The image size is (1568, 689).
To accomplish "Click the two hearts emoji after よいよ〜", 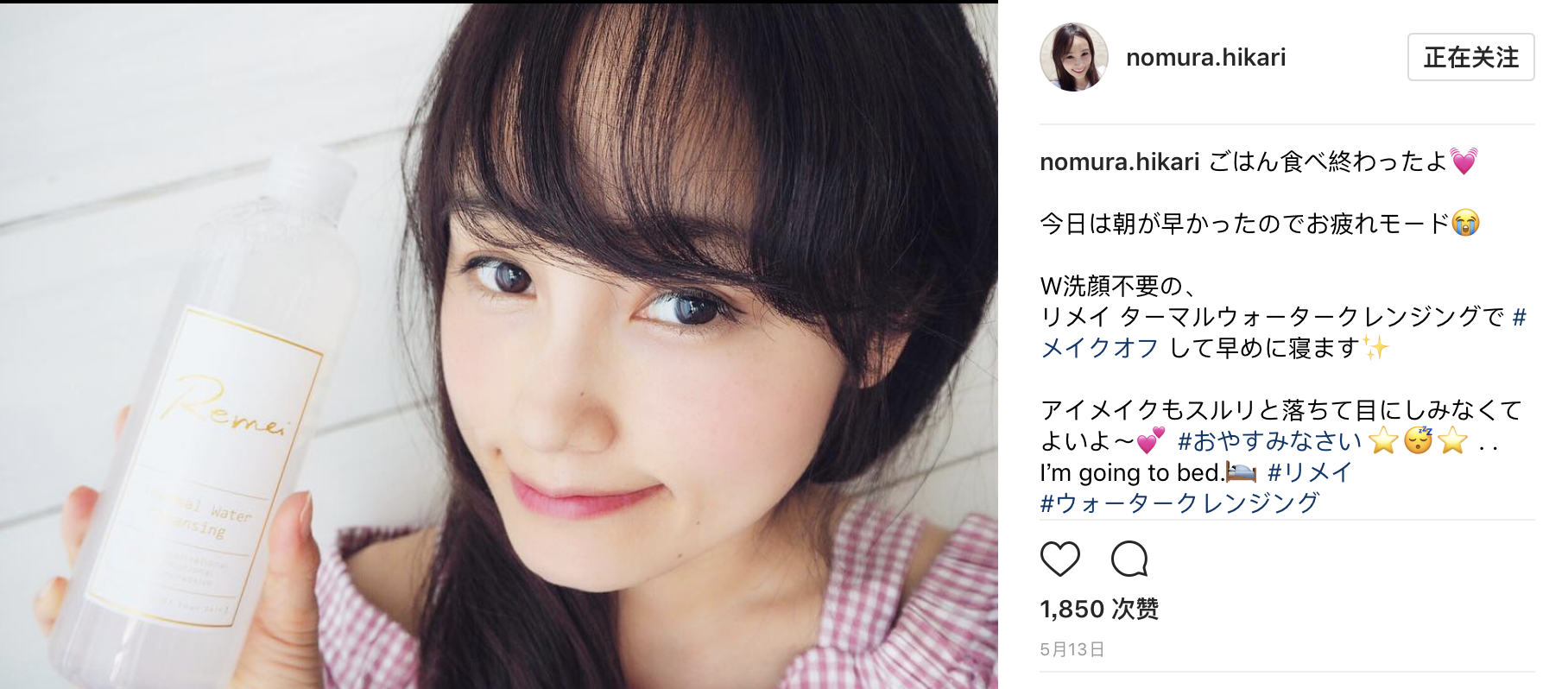I will tap(1151, 440).
